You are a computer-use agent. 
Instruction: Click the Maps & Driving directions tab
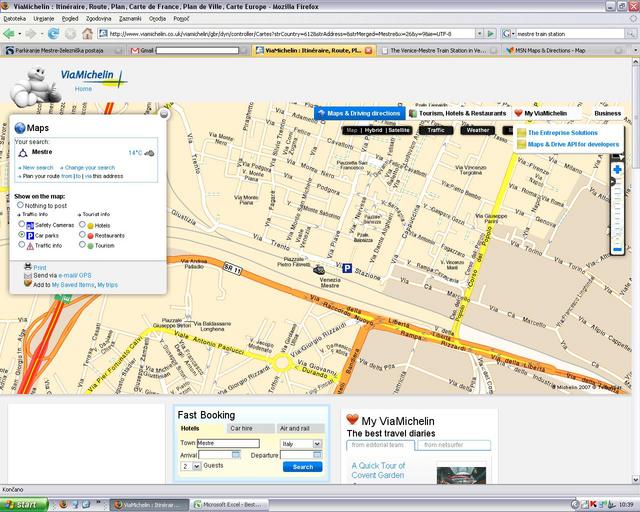click(x=360, y=113)
